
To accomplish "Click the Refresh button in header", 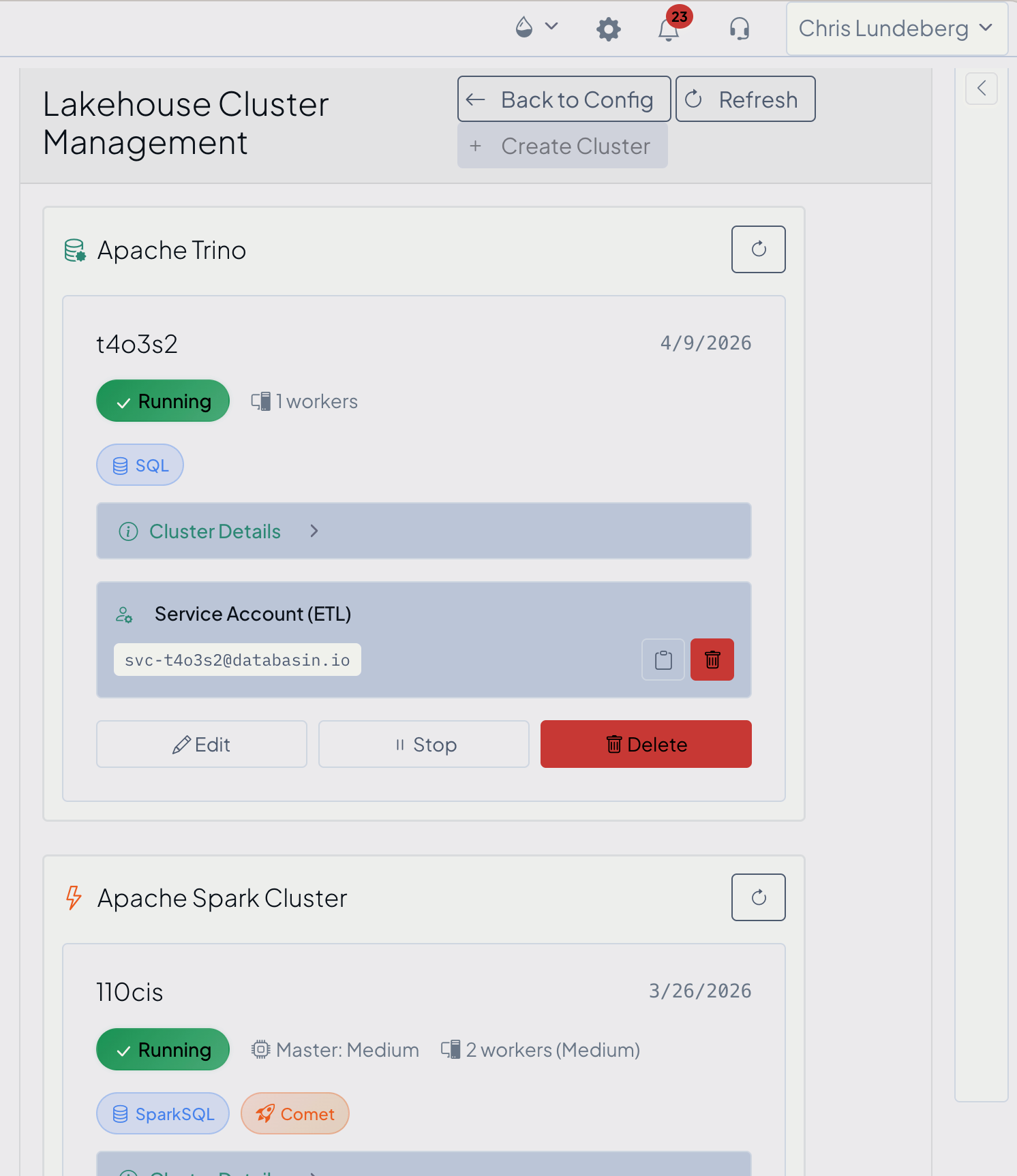I will [745, 99].
